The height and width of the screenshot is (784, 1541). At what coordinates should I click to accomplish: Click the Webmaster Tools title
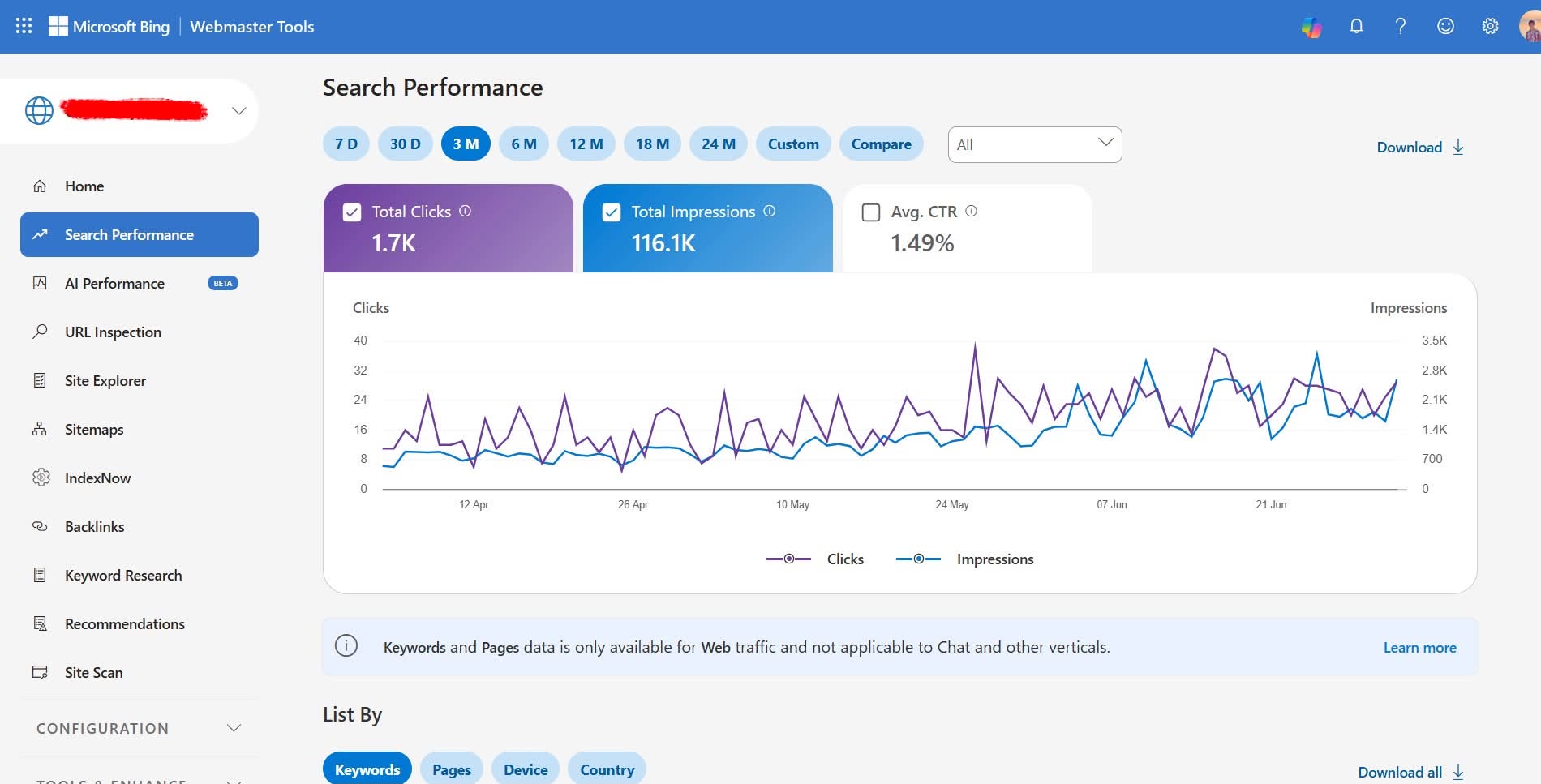(252, 27)
